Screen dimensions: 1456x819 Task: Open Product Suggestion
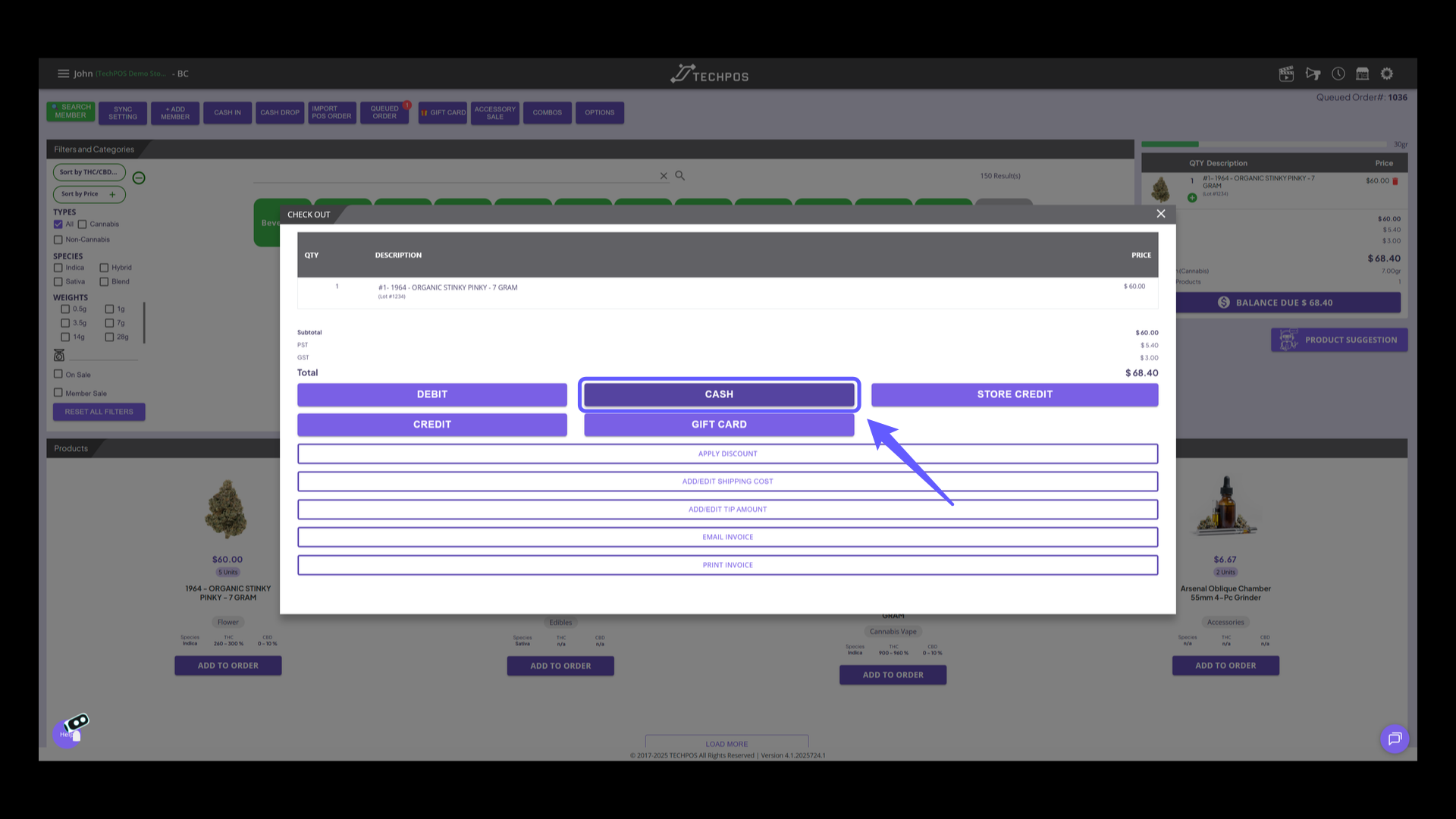tap(1339, 340)
